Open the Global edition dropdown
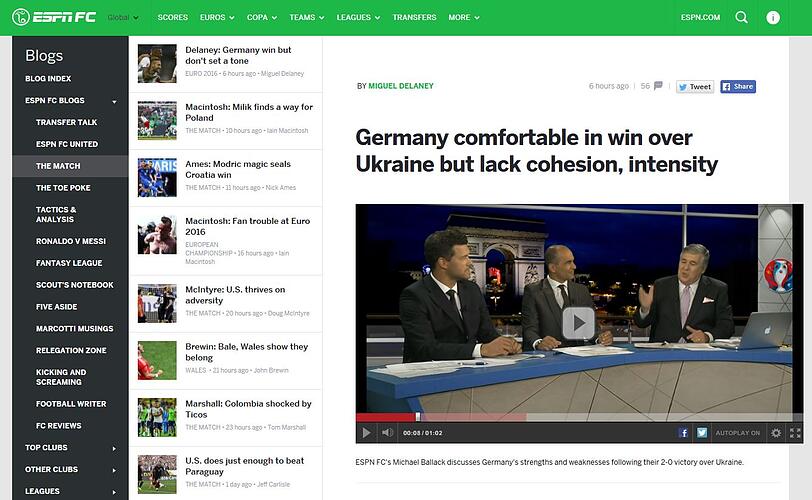Image resolution: width=812 pixels, height=500 pixels. [x=123, y=18]
